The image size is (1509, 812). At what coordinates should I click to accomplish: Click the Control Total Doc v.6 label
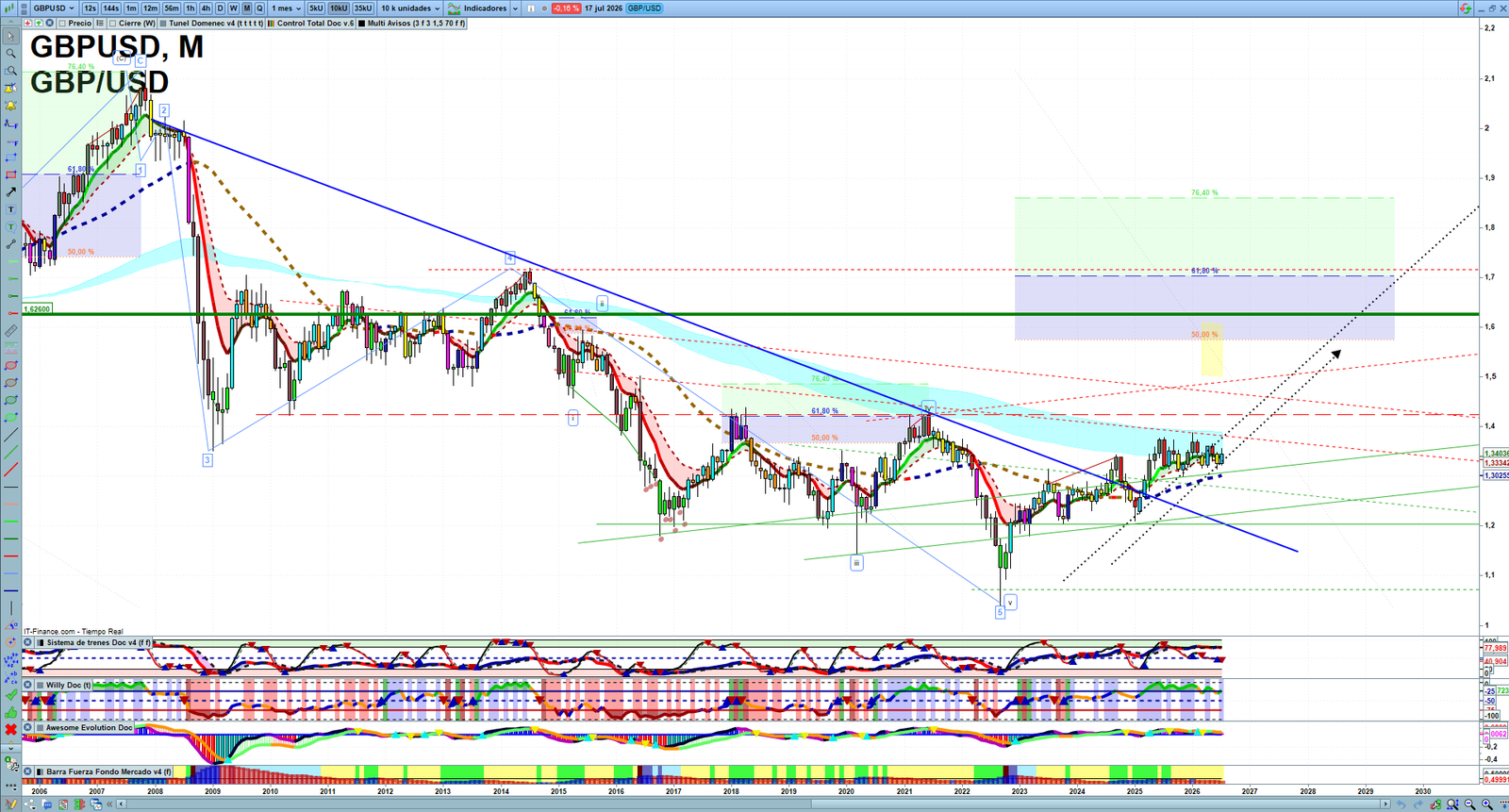coord(315,23)
